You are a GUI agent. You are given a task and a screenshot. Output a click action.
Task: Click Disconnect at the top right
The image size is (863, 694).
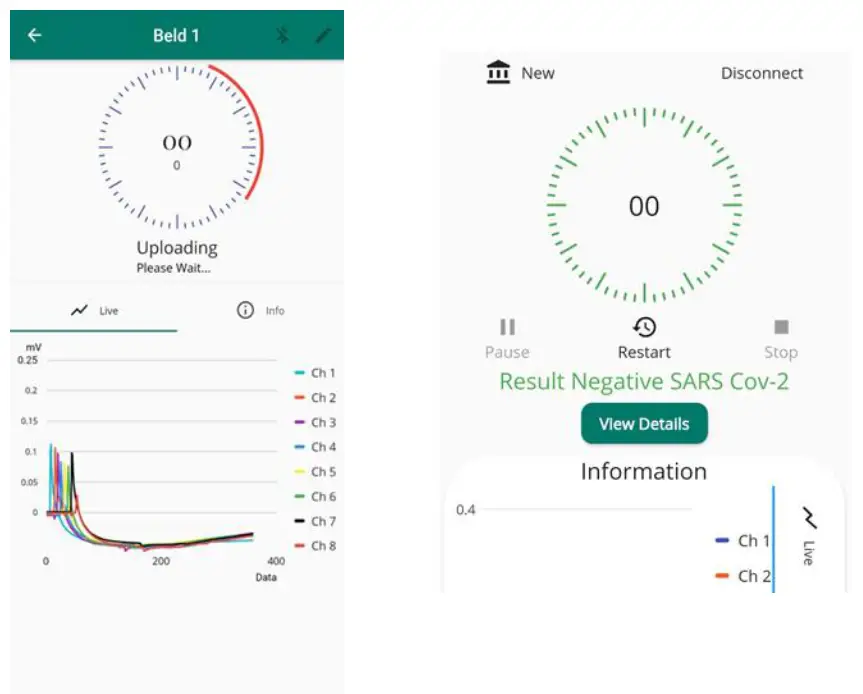point(762,72)
